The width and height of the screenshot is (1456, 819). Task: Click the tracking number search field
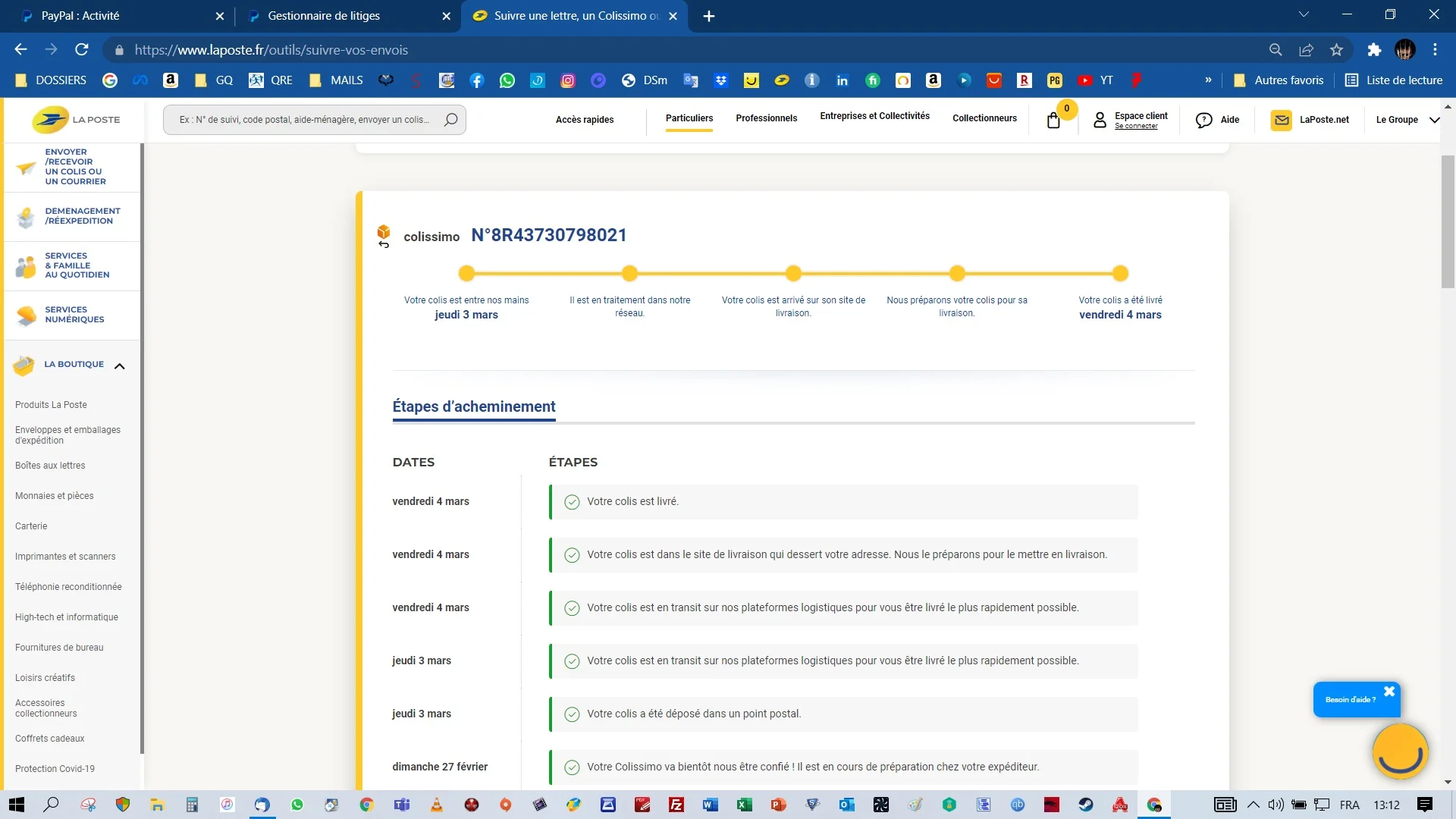(x=303, y=120)
